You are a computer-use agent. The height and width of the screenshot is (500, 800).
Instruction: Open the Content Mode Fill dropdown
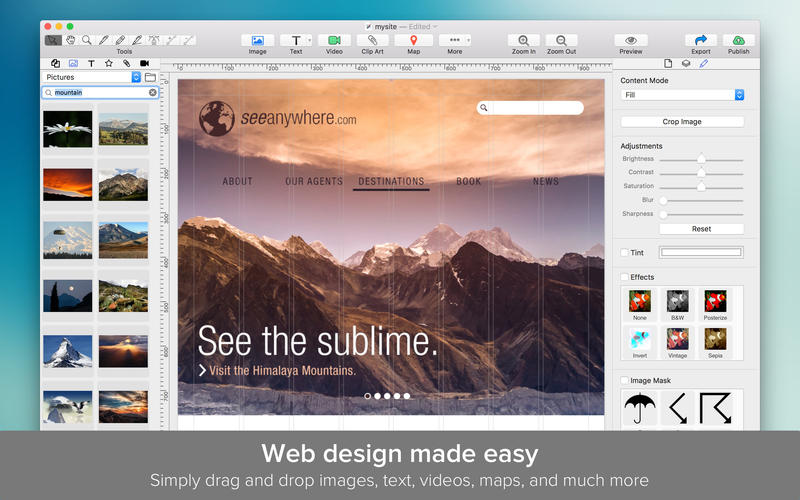pos(682,95)
